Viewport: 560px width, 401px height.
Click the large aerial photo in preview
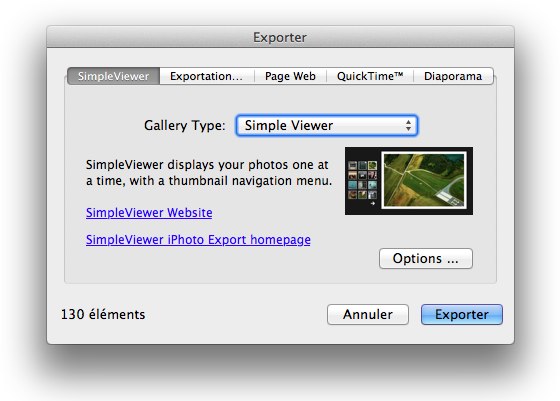(424, 180)
